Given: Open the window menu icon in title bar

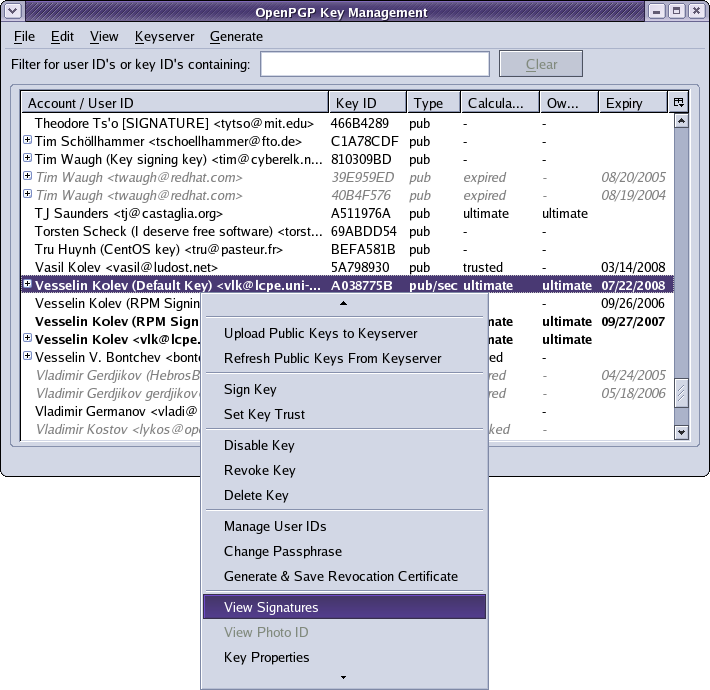Looking at the screenshot, I should pyautogui.click(x=12, y=11).
